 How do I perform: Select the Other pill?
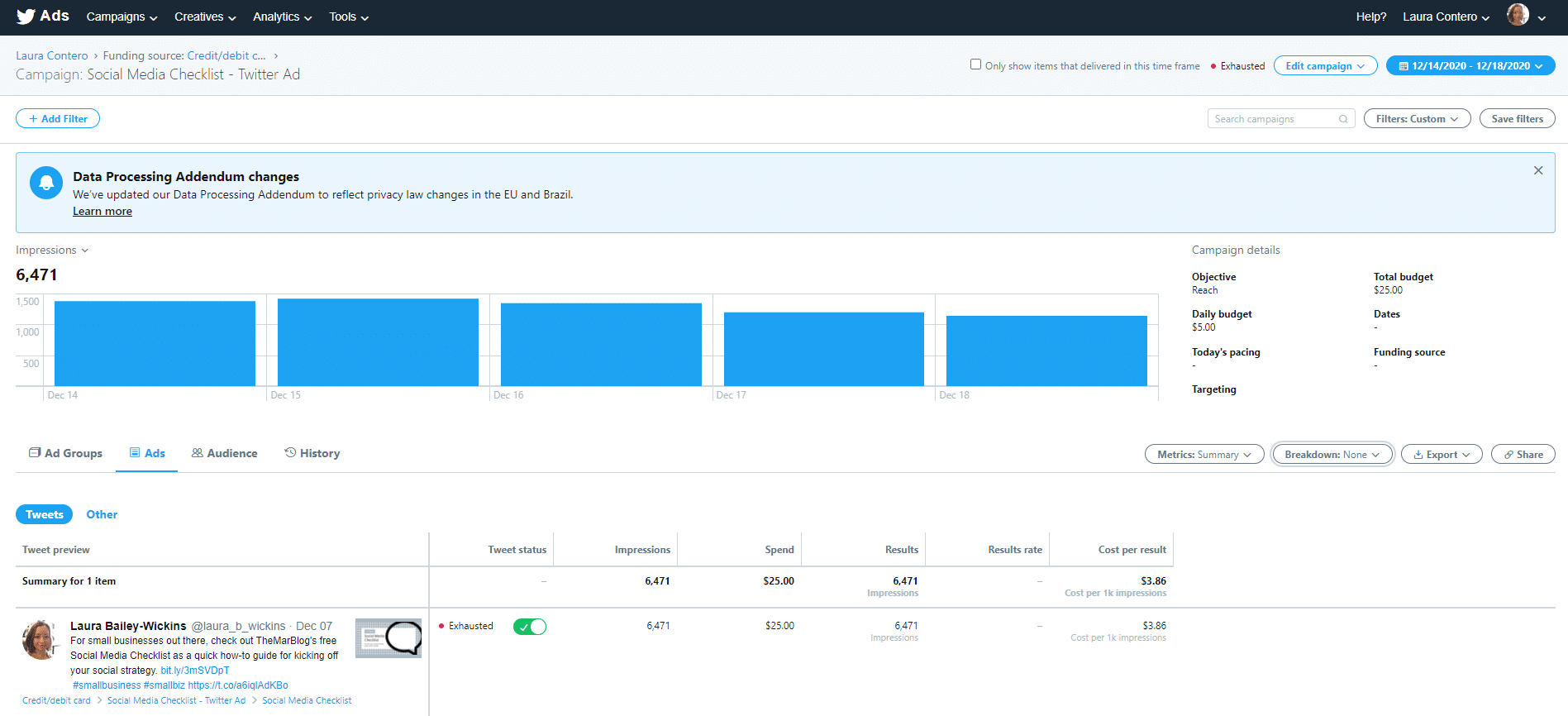pyautogui.click(x=102, y=514)
